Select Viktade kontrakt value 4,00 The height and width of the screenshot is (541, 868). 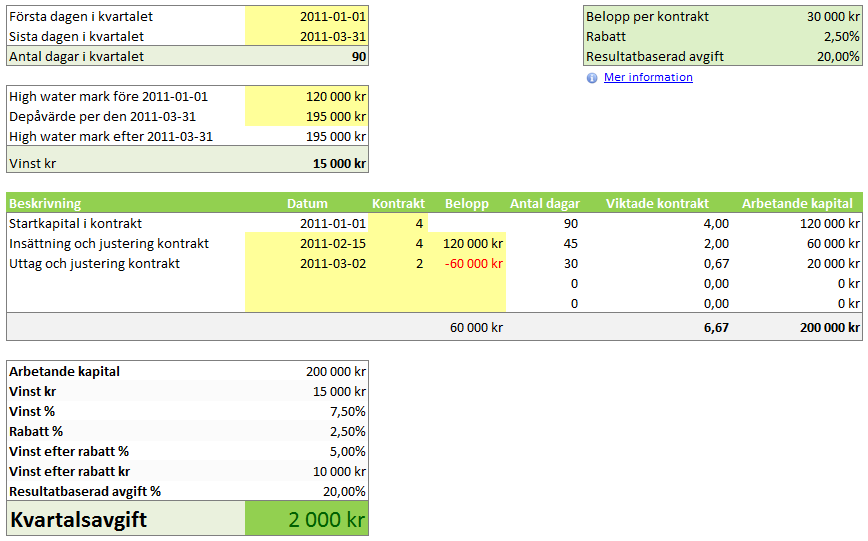pos(716,223)
